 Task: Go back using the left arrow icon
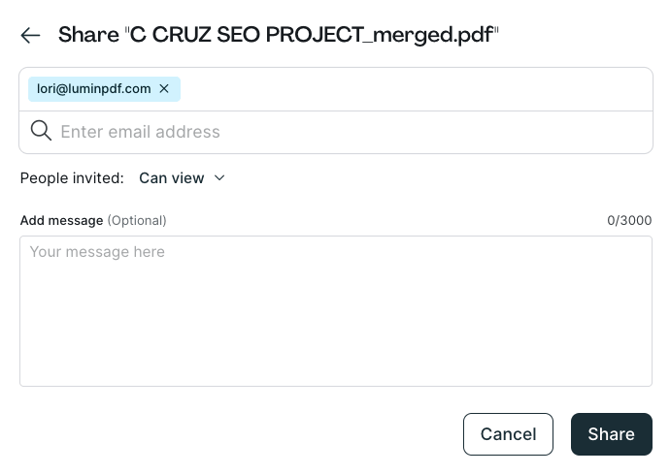tap(30, 36)
